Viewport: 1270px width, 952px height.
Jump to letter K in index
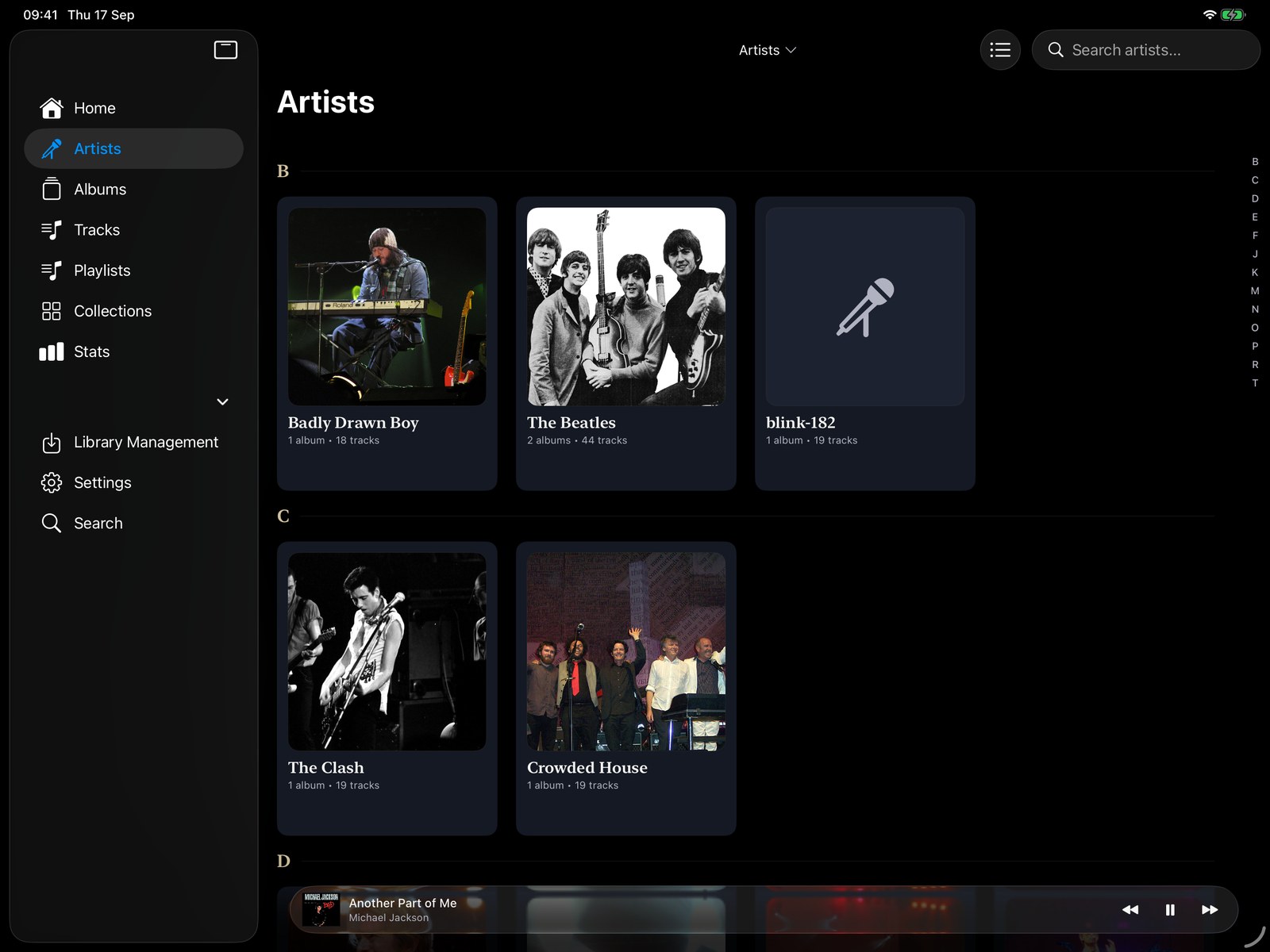1255,272
